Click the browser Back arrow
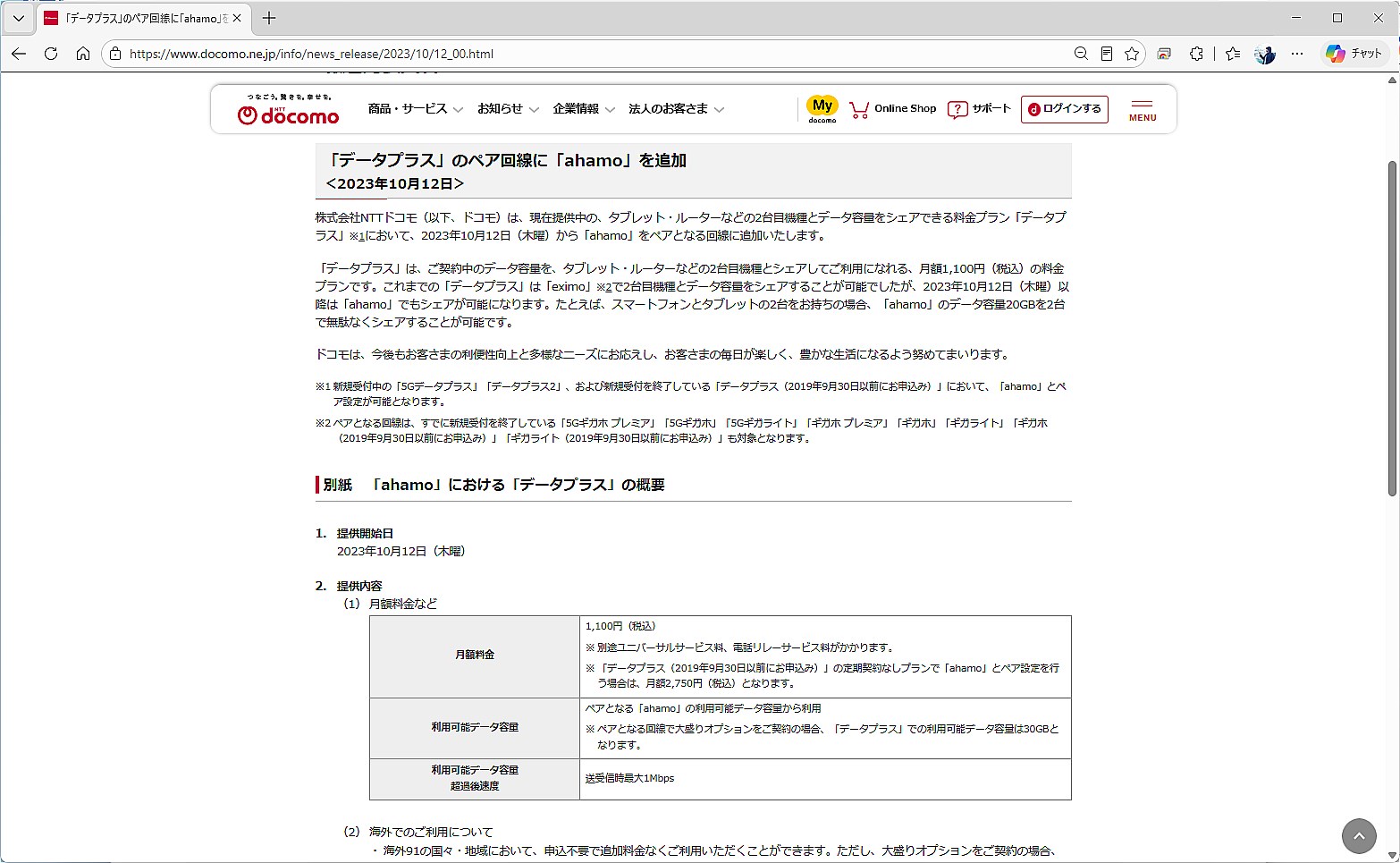Screen dimensions: 1400x863 (x=19, y=54)
